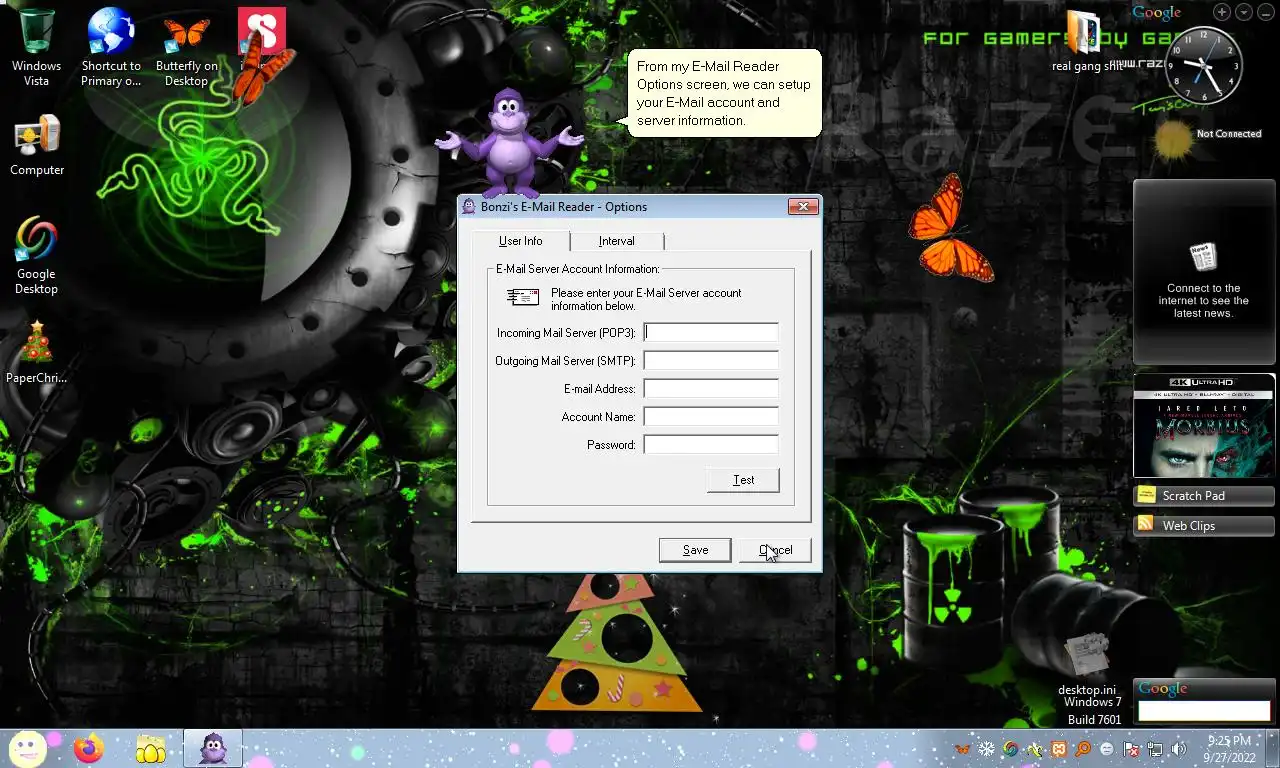
Task: Click the show desktop button at taskbar end
Action: (1273, 749)
